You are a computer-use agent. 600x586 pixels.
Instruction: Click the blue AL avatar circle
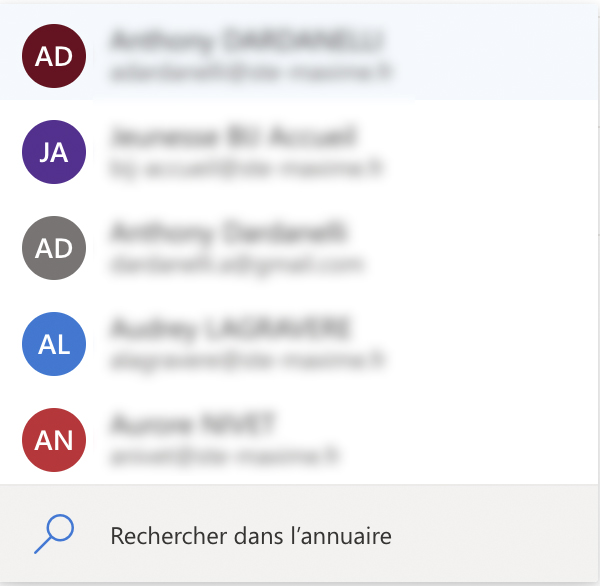coord(54,344)
